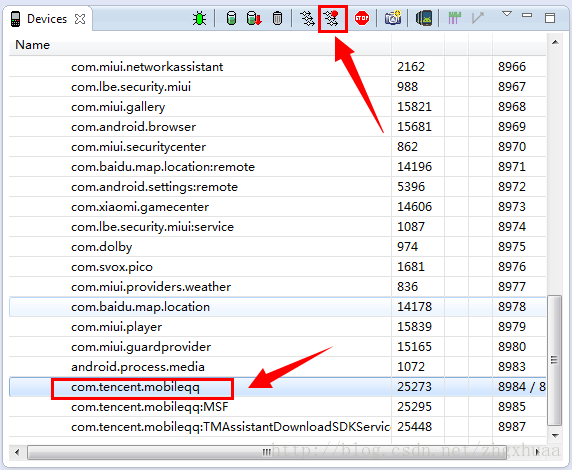Click the Systrace capture icon
This screenshot has width=572, height=470.
coord(454,18)
